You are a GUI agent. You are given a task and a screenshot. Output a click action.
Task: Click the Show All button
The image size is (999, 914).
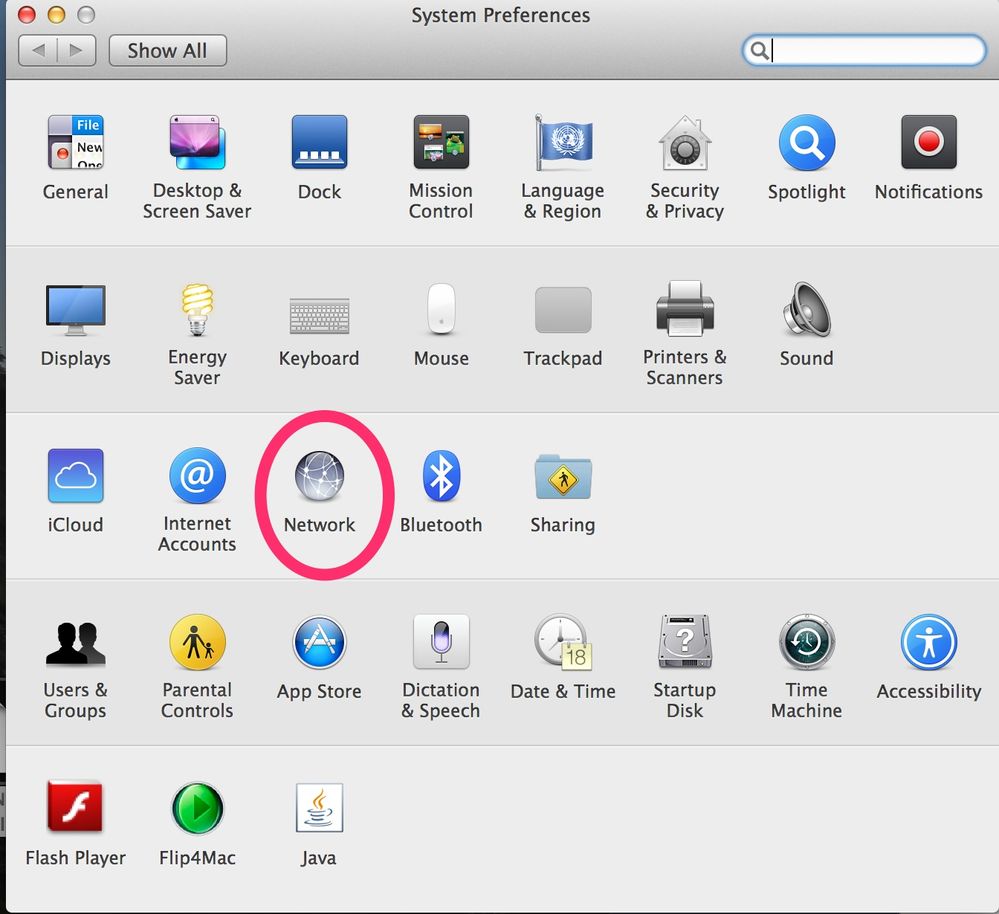tap(168, 50)
